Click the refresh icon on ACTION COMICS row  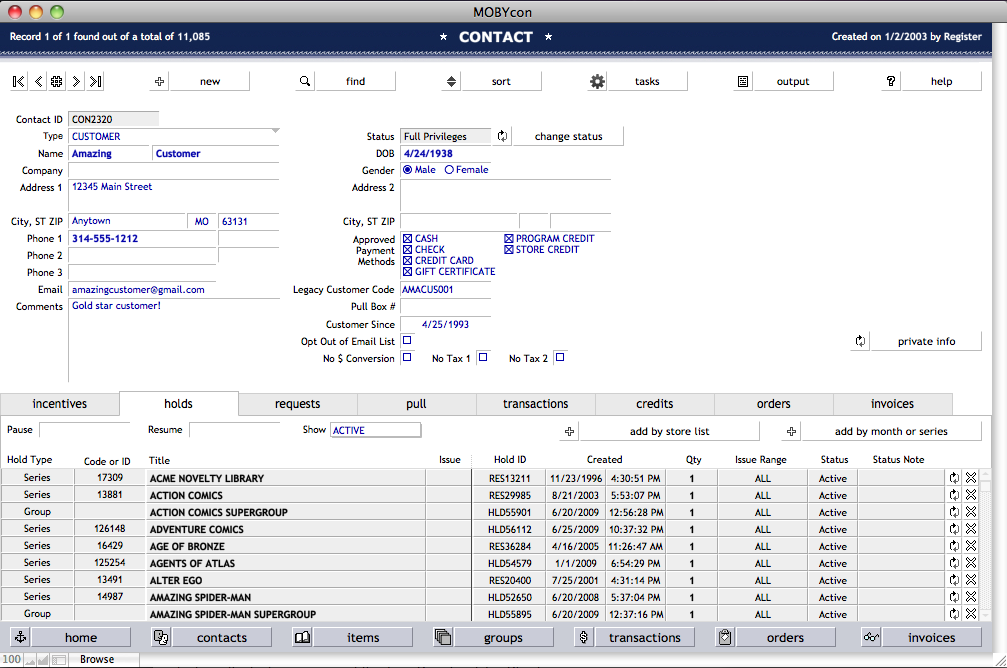(954, 495)
